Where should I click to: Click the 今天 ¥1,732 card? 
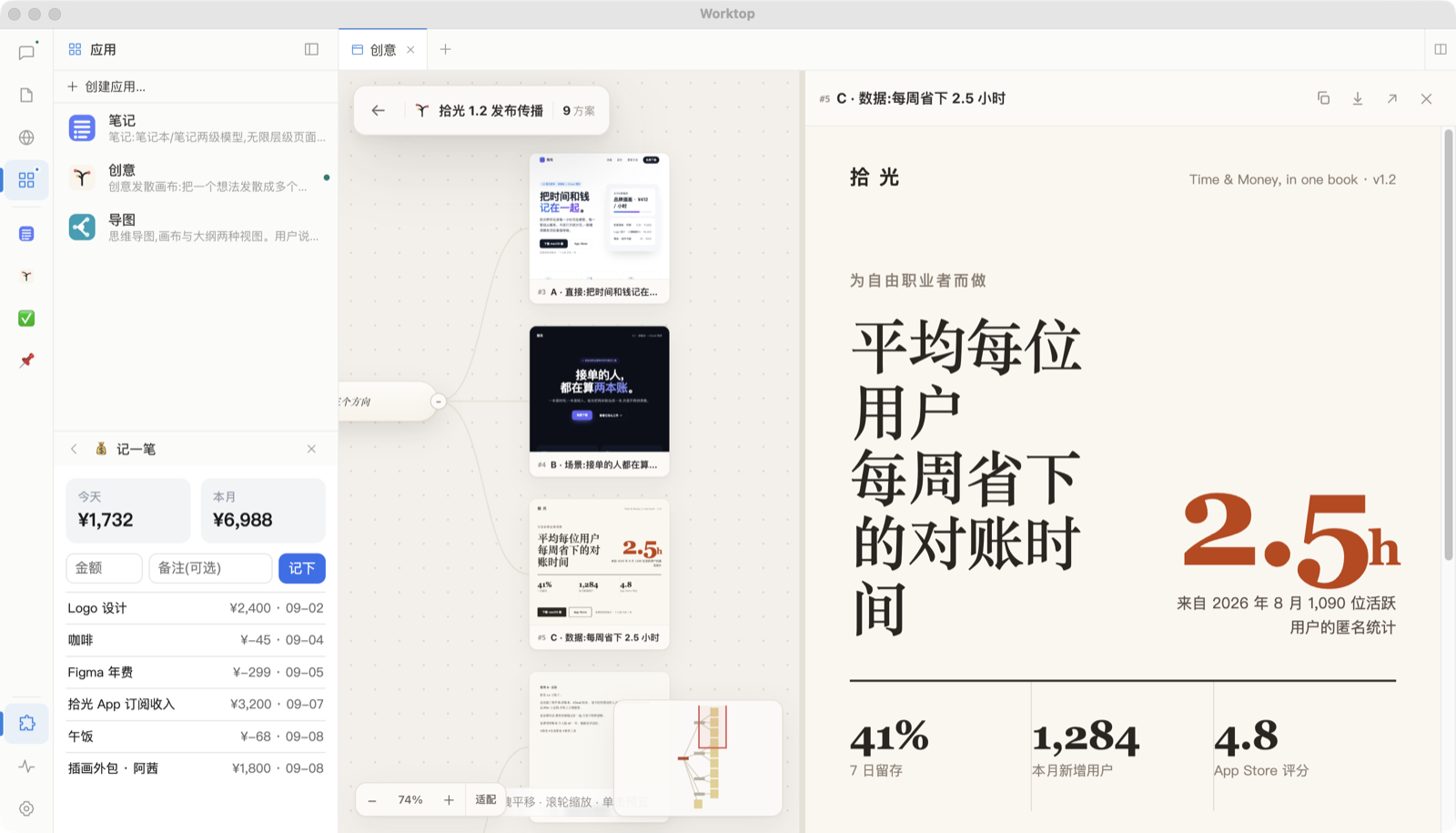pos(128,510)
